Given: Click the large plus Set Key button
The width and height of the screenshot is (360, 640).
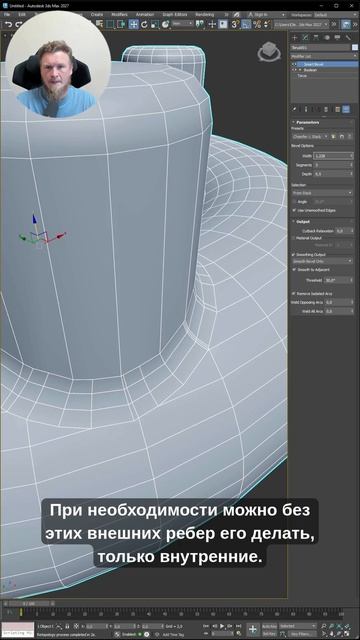Looking at the screenshot, I should [253, 629].
